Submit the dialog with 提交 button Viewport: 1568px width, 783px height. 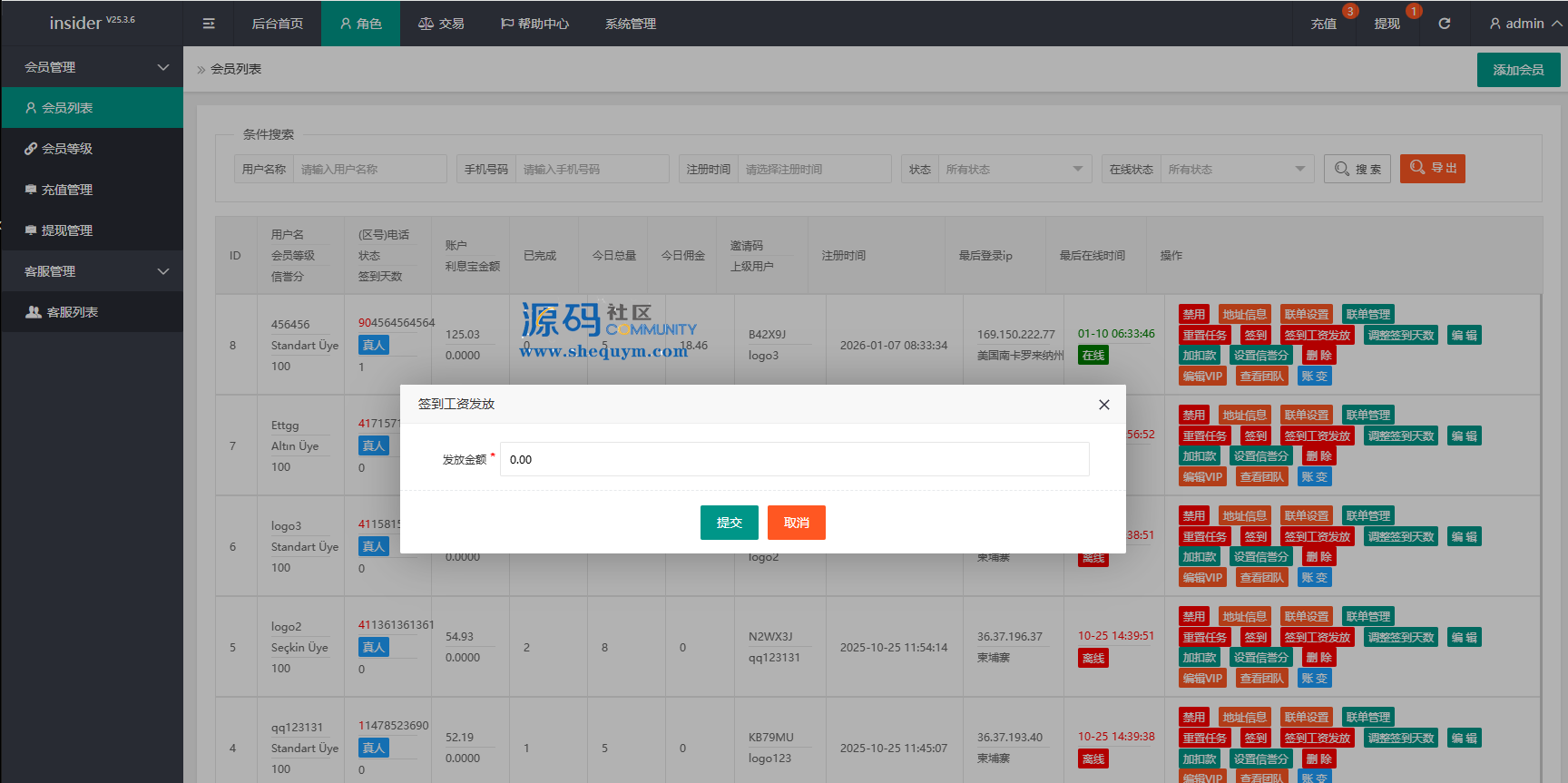click(x=729, y=523)
